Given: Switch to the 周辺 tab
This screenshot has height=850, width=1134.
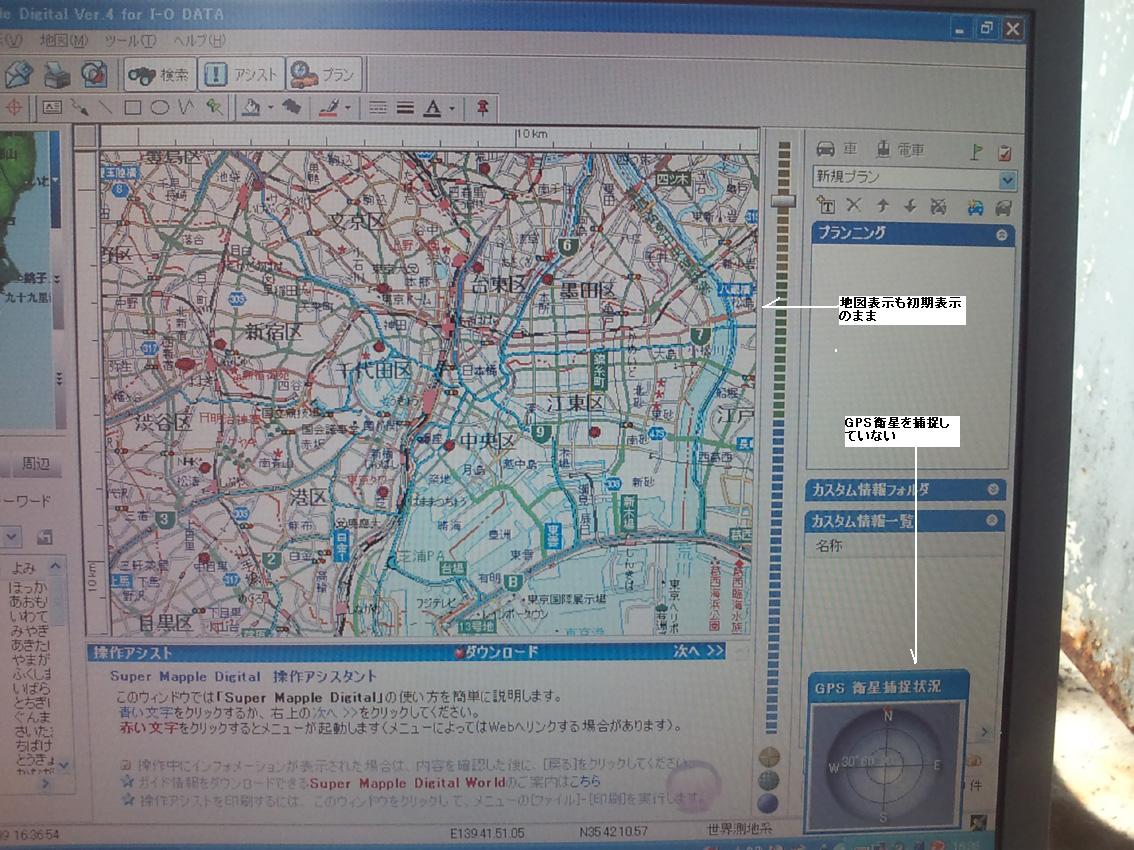Looking at the screenshot, I should pyautogui.click(x=35, y=464).
